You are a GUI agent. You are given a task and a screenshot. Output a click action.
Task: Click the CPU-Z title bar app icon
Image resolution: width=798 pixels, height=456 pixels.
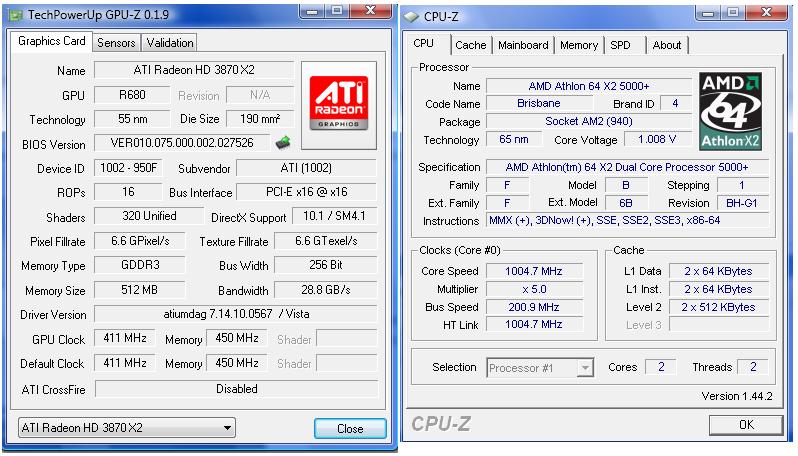[411, 17]
